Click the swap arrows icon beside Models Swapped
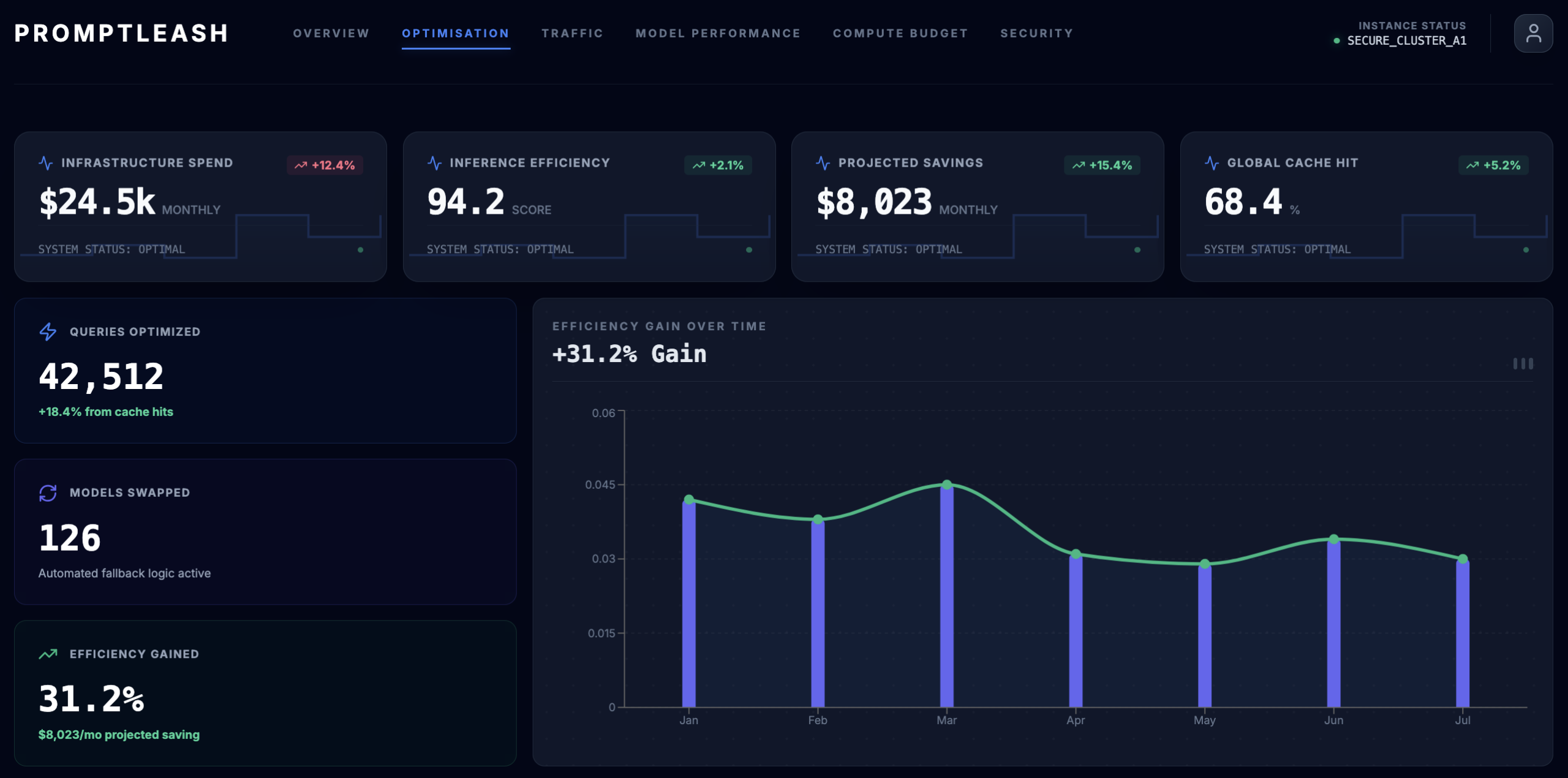Viewport: 1568px width, 778px height. coord(47,492)
